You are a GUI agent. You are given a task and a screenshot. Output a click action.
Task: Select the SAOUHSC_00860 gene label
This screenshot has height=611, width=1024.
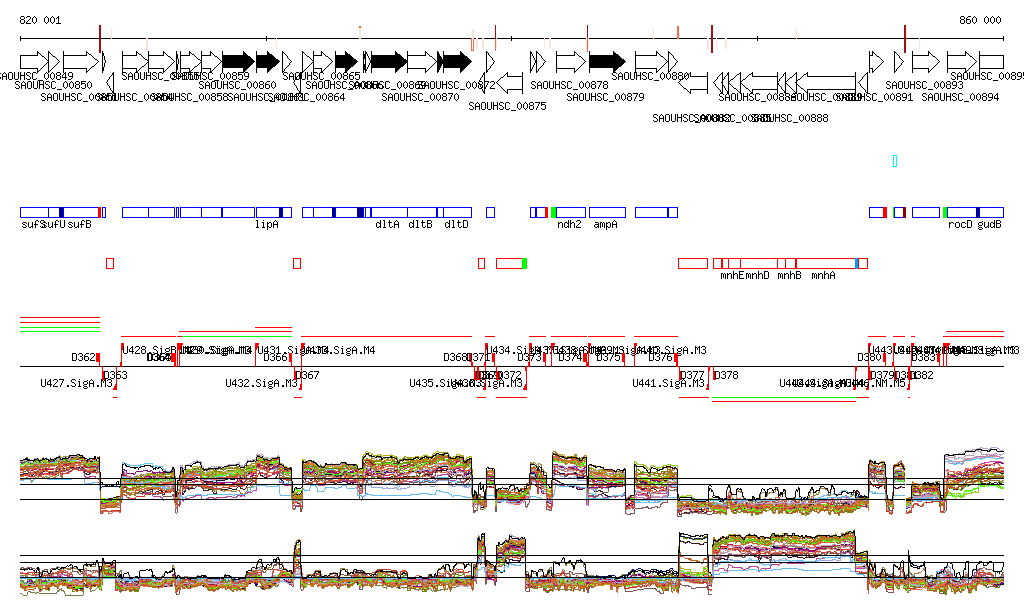[x=238, y=85]
